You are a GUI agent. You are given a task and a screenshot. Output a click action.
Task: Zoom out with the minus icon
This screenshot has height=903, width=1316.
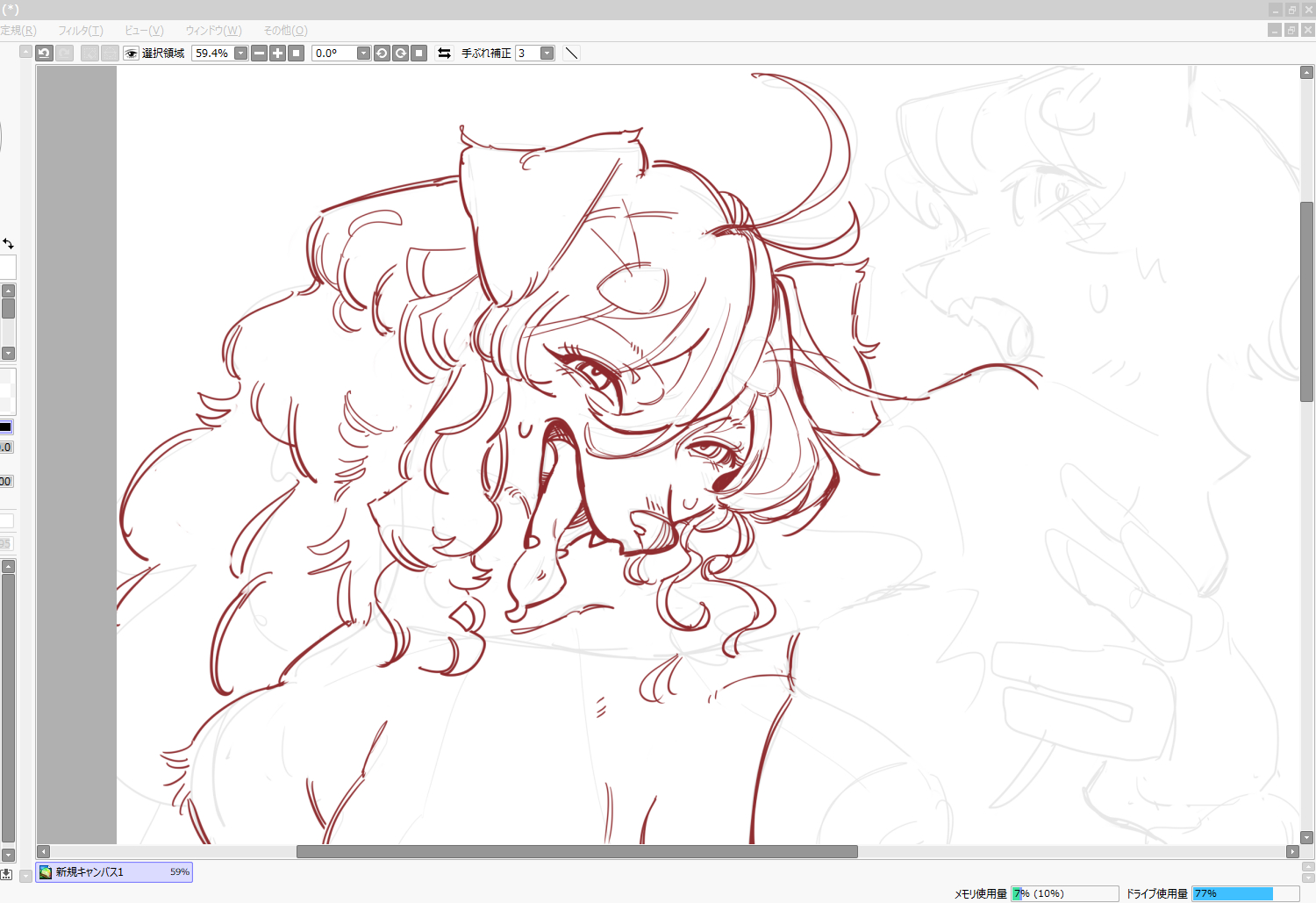pos(259,54)
